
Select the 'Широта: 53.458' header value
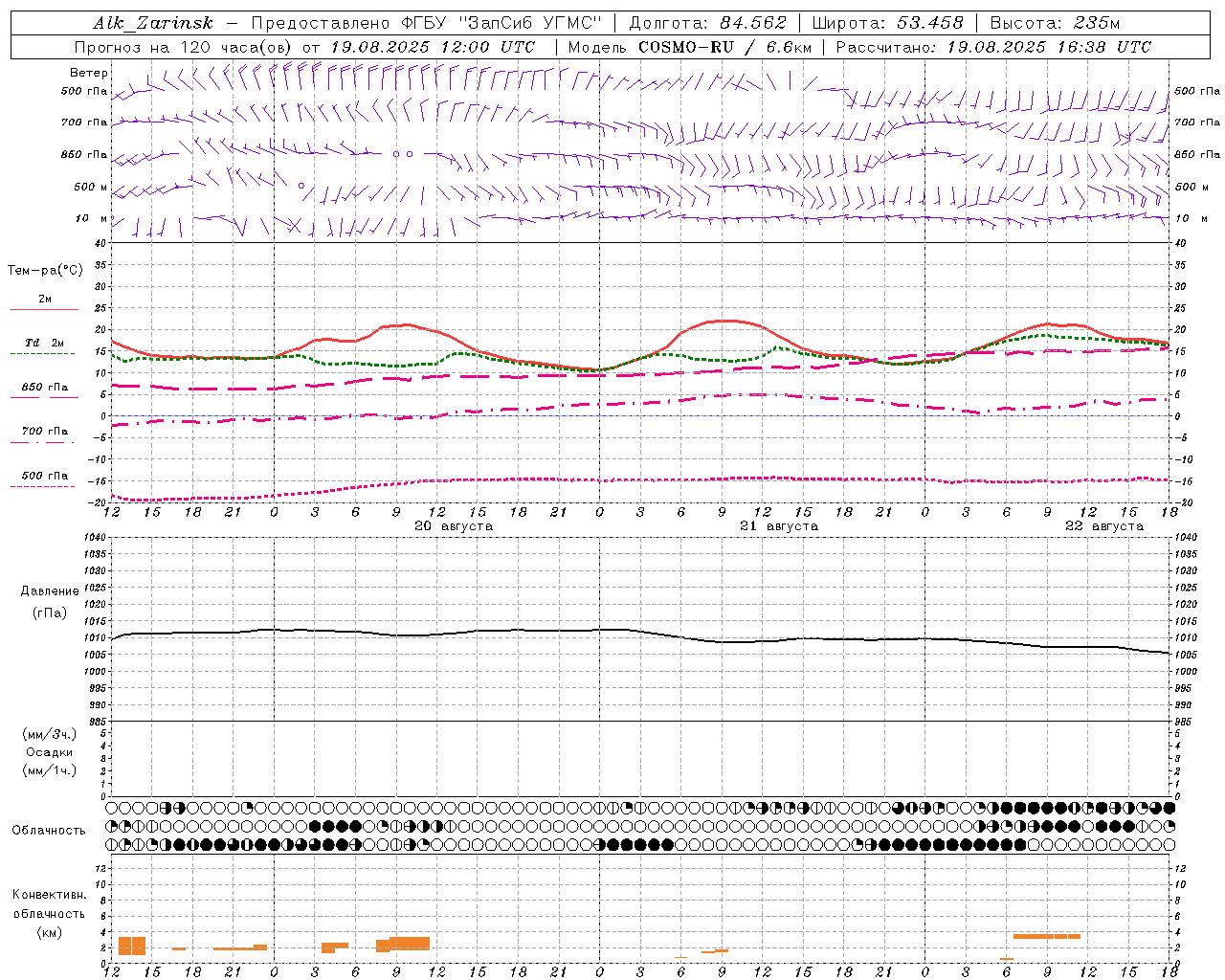[x=888, y=23]
